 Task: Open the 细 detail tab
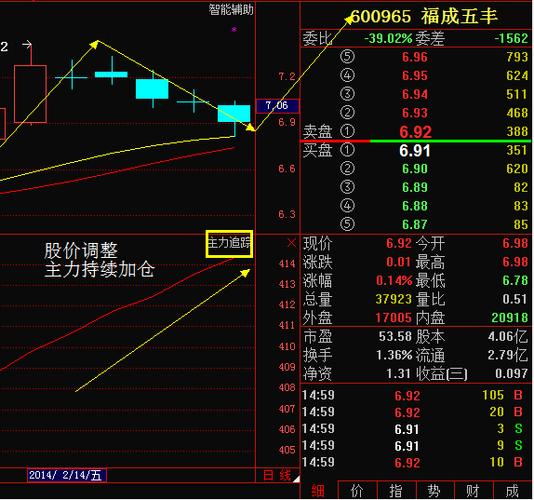(x=318, y=490)
